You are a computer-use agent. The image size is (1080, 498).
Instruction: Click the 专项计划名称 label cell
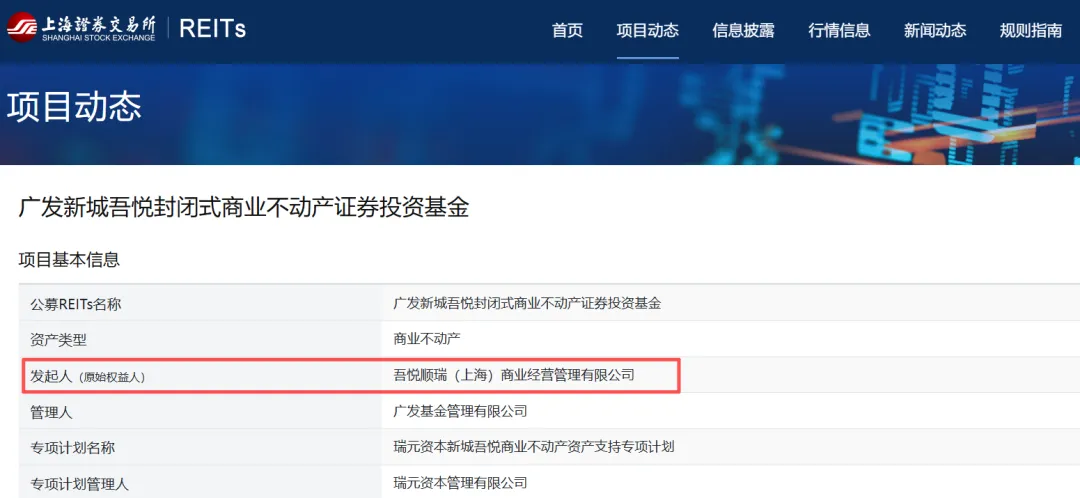point(200,448)
